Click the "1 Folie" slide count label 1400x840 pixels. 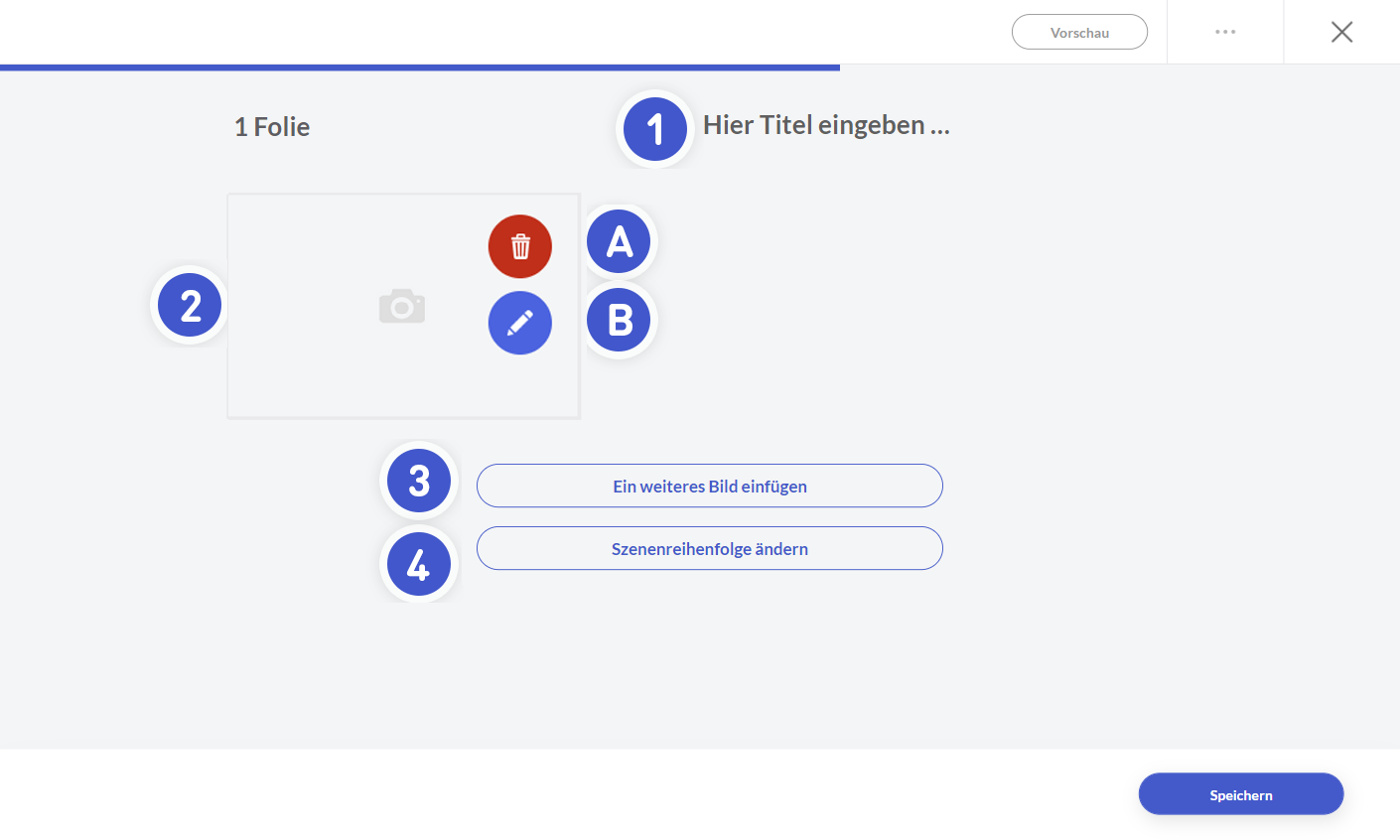click(272, 127)
